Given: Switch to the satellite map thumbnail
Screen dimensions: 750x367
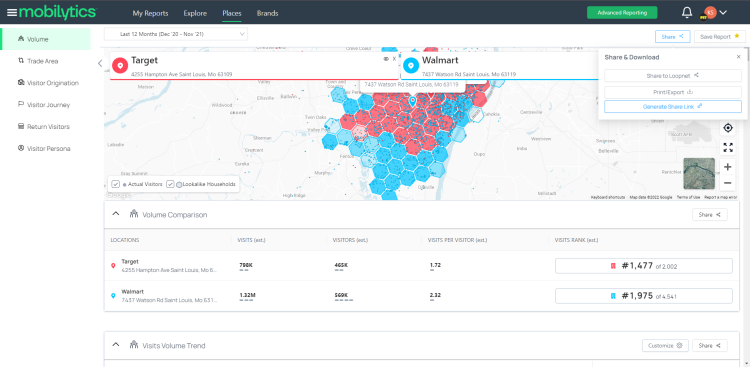Looking at the screenshot, I should 699,174.
